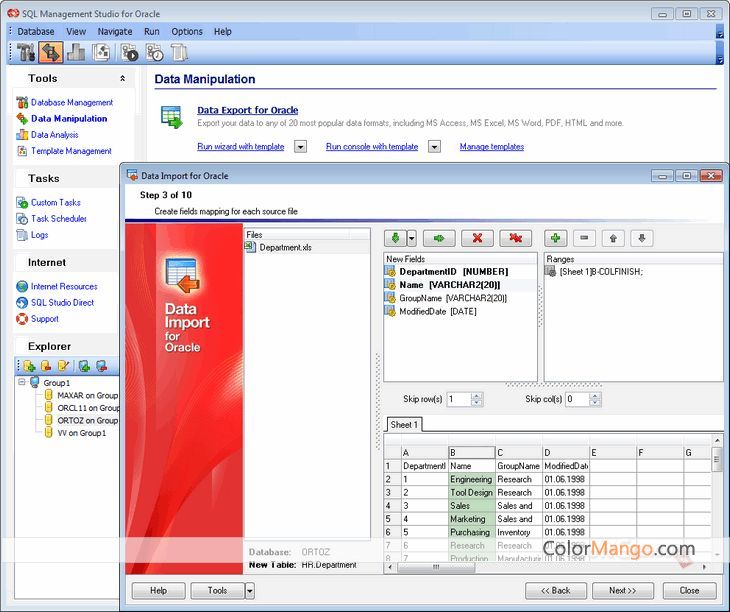This screenshot has width=730, height=612.
Task: Click vertical scrollbar down arrow of sheet
Action: (717, 554)
